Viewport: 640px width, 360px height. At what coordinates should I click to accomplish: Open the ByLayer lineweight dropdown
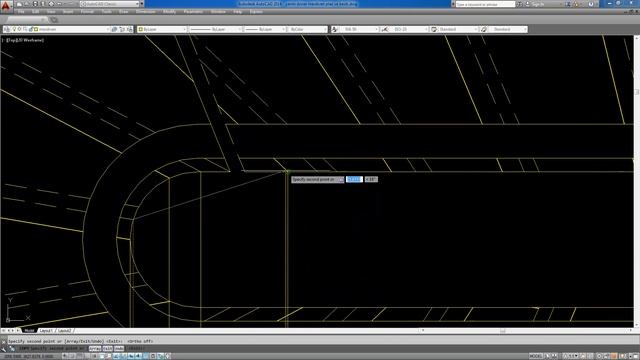point(265,29)
